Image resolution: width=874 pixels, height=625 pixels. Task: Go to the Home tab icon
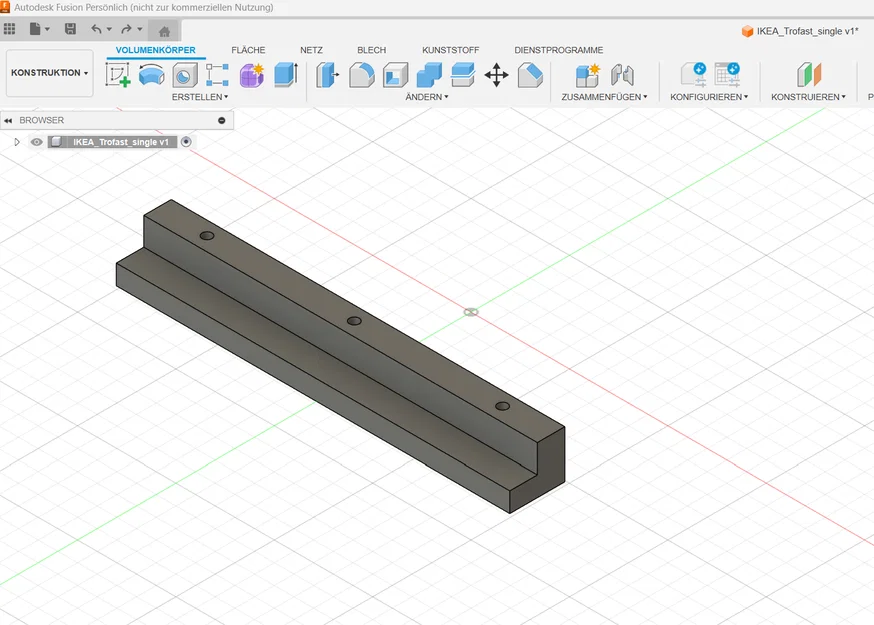164,31
